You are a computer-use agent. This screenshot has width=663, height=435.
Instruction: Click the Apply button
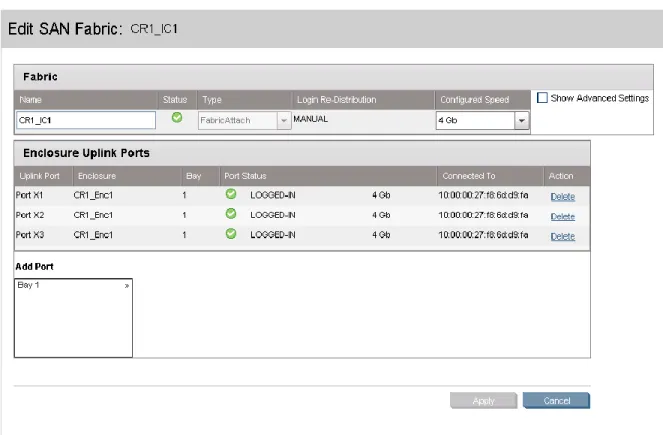(x=483, y=401)
